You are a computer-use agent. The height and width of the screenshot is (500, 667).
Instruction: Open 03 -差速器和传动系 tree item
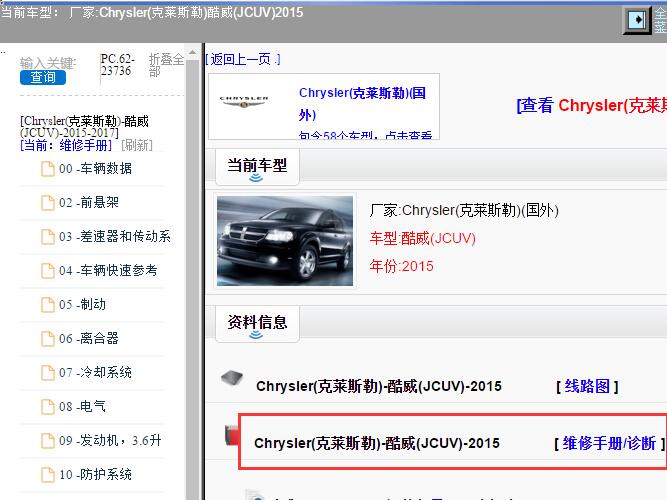click(x=115, y=237)
